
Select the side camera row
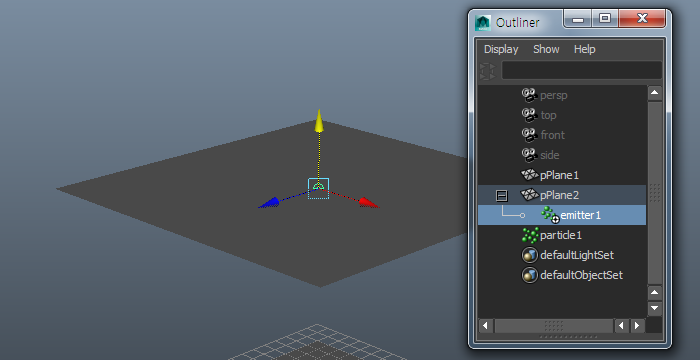[x=562, y=155]
